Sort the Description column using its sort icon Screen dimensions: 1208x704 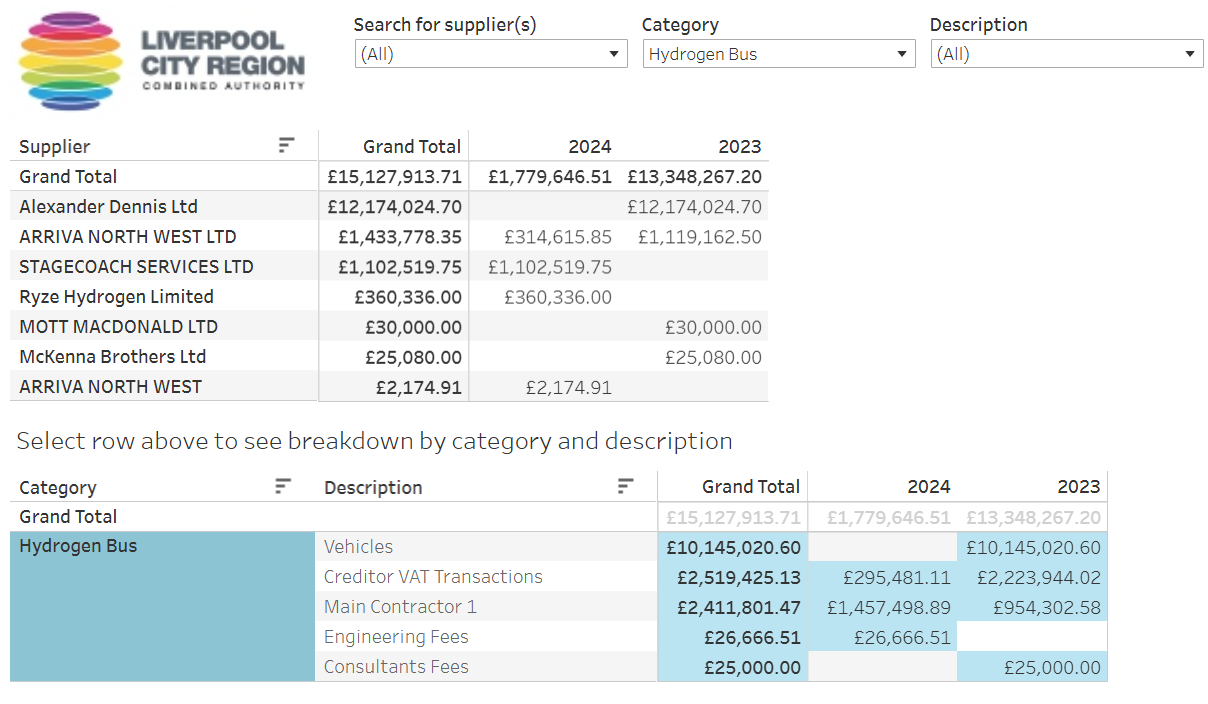pyautogui.click(x=625, y=487)
